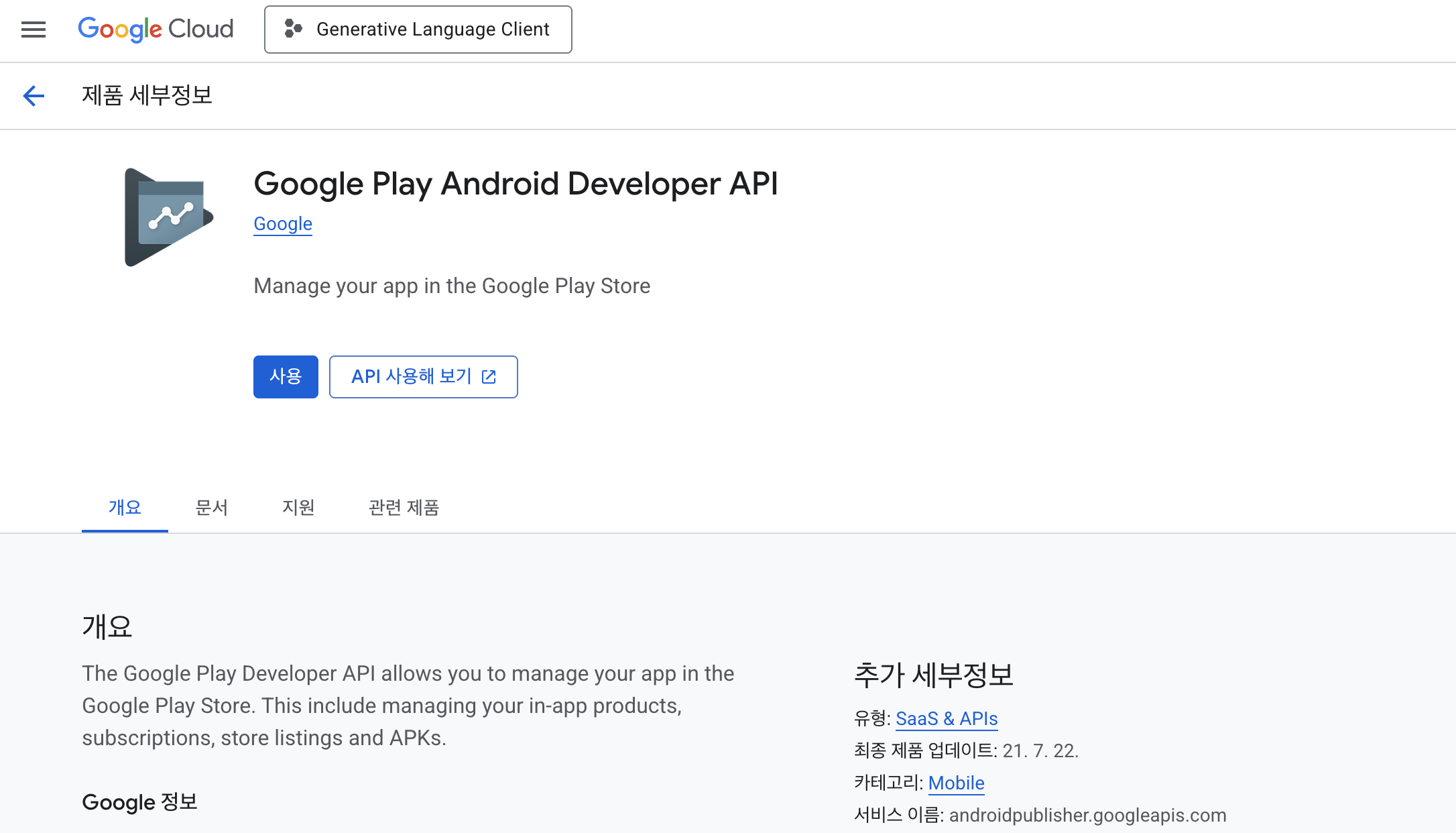This screenshot has height=833, width=1456.
Task: Click the API 사용해 보기 button
Action: pos(424,377)
